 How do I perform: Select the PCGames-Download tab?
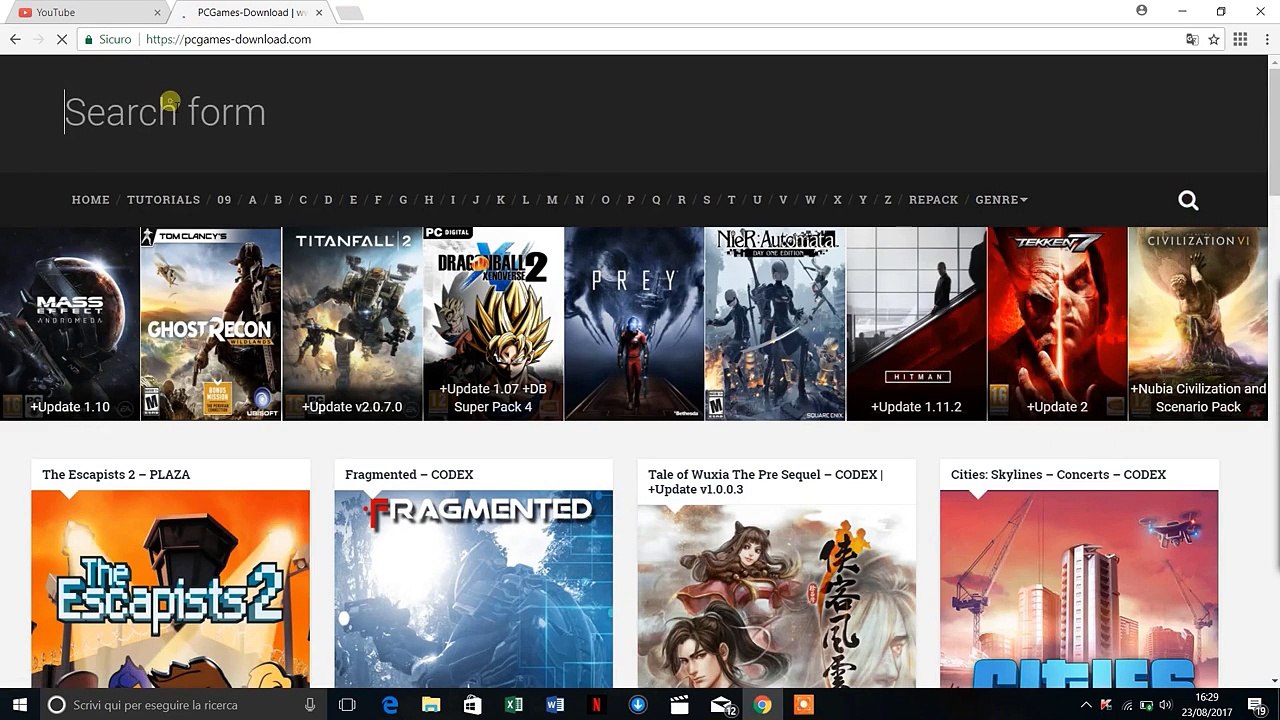click(252, 13)
